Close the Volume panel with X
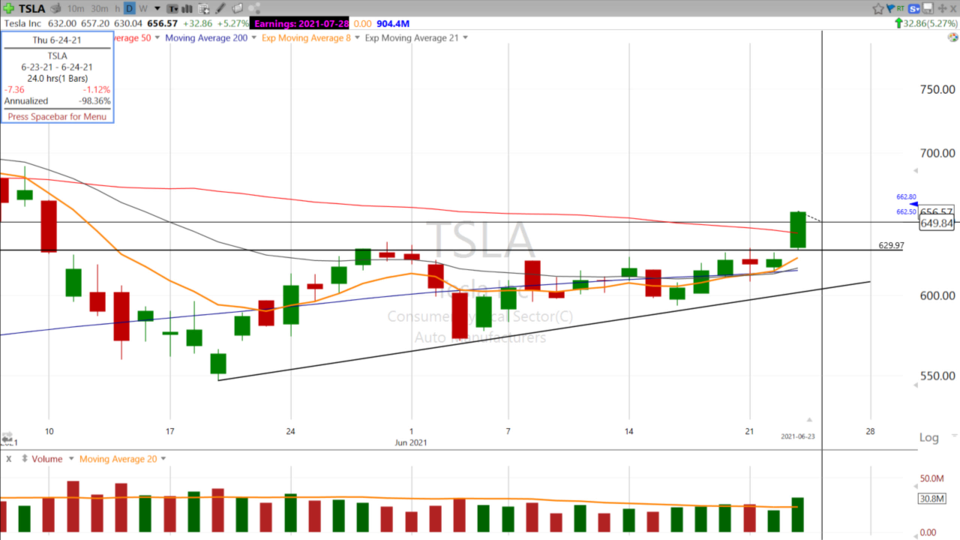 pyautogui.click(x=8, y=458)
